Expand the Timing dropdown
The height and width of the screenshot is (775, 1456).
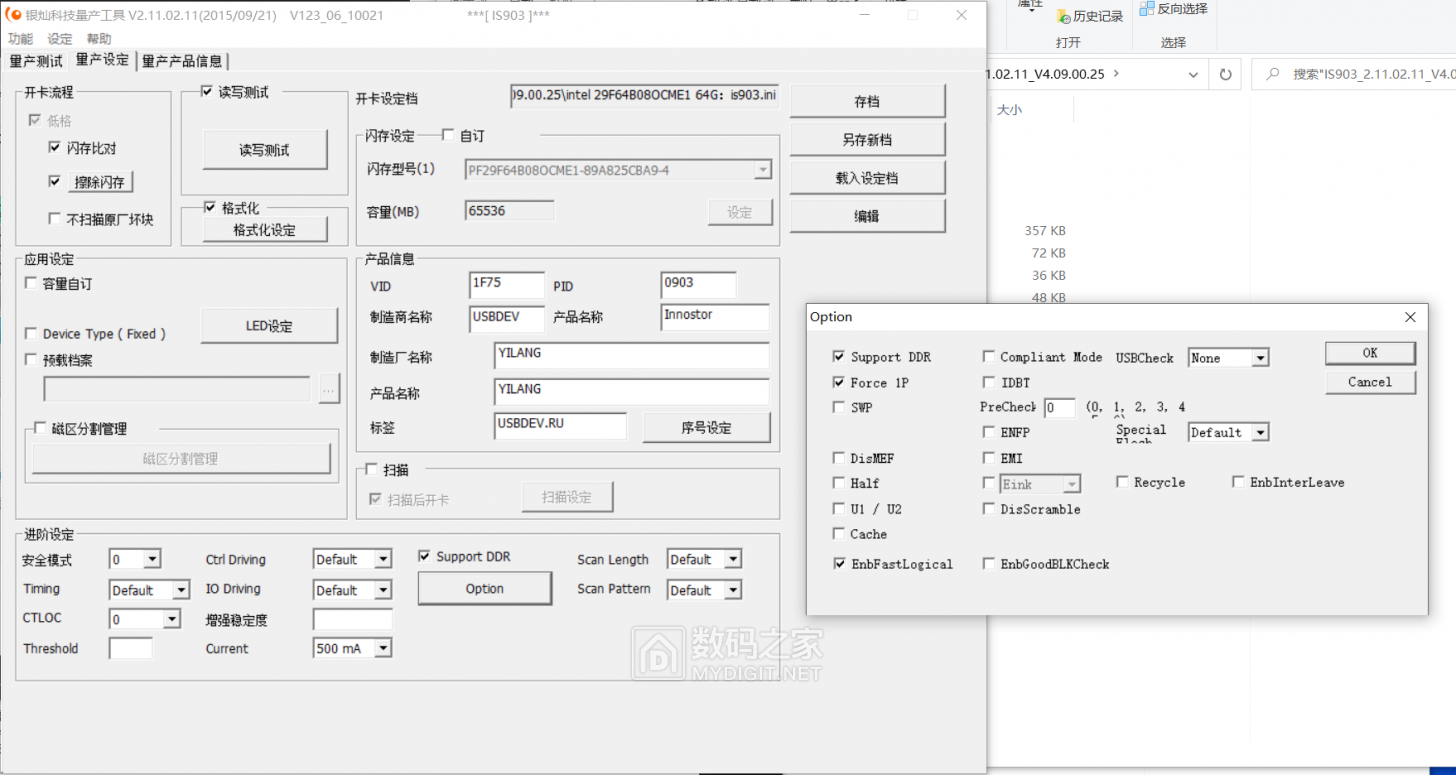(180, 590)
